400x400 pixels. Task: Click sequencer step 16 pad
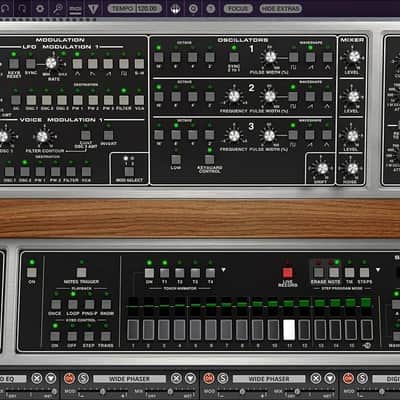coord(367,330)
